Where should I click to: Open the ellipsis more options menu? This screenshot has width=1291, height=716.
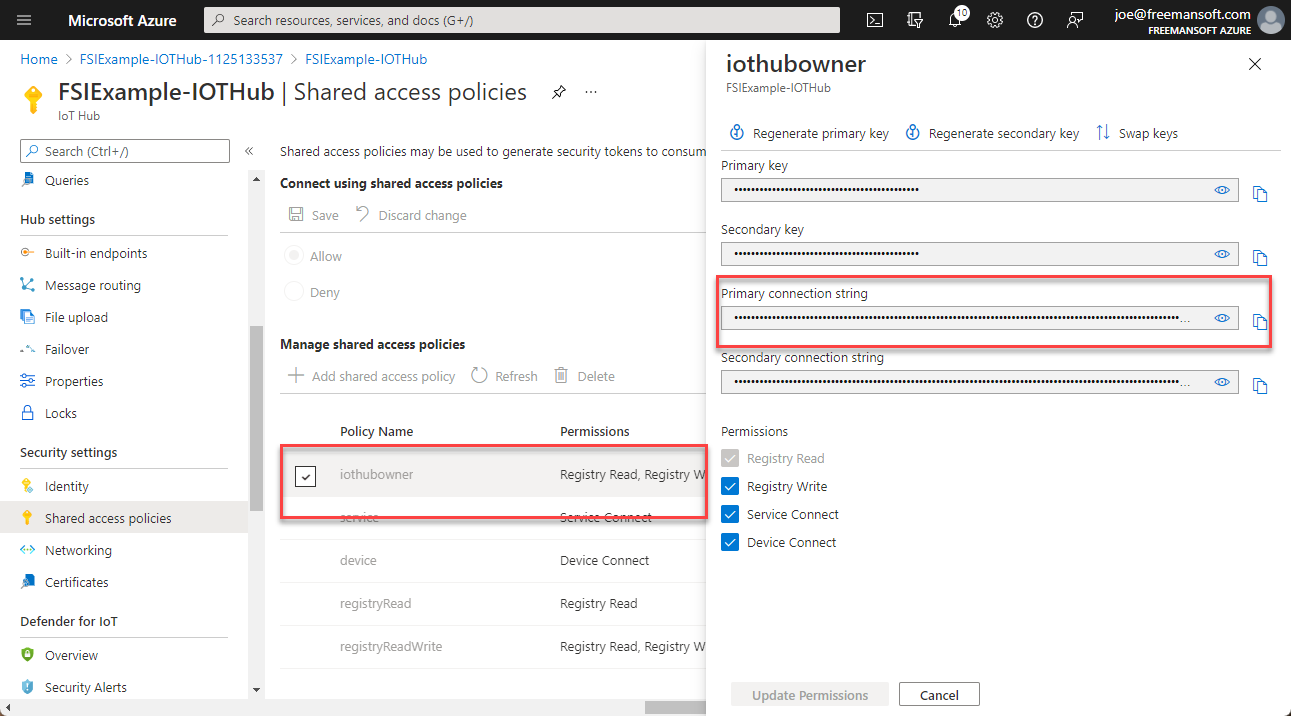coord(590,91)
